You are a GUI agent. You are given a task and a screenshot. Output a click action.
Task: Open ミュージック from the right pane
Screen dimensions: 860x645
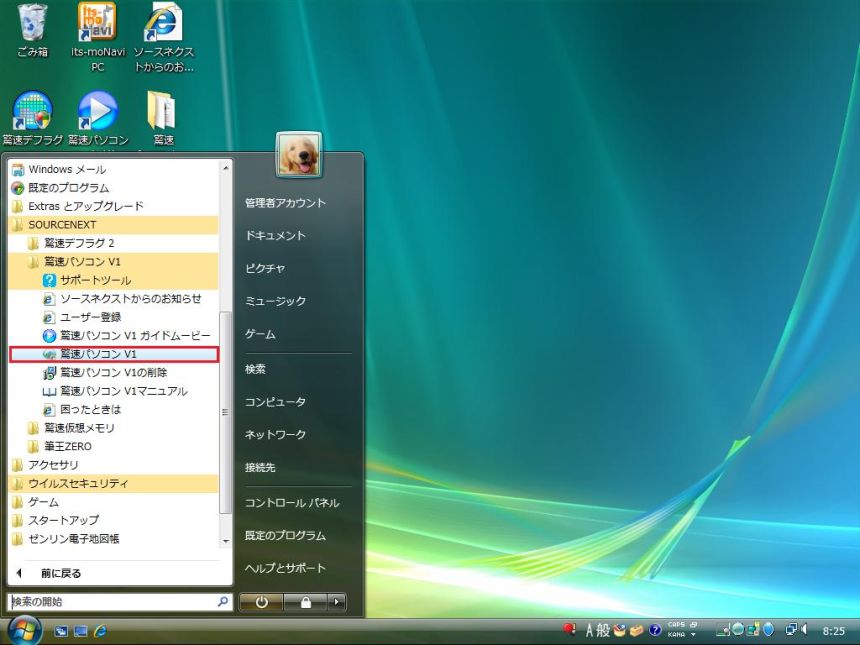(x=275, y=301)
